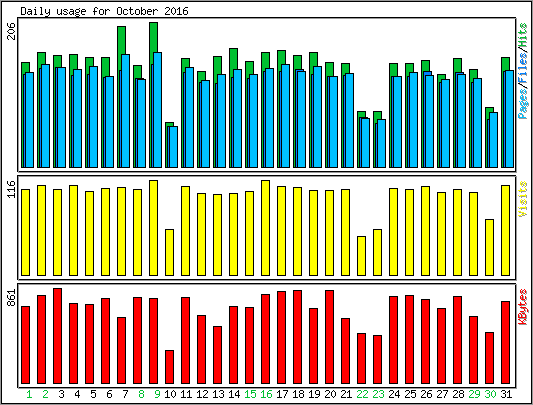The width and height of the screenshot is (533, 405).
Task: Click day label 7 on the x-axis
Action: point(125,394)
